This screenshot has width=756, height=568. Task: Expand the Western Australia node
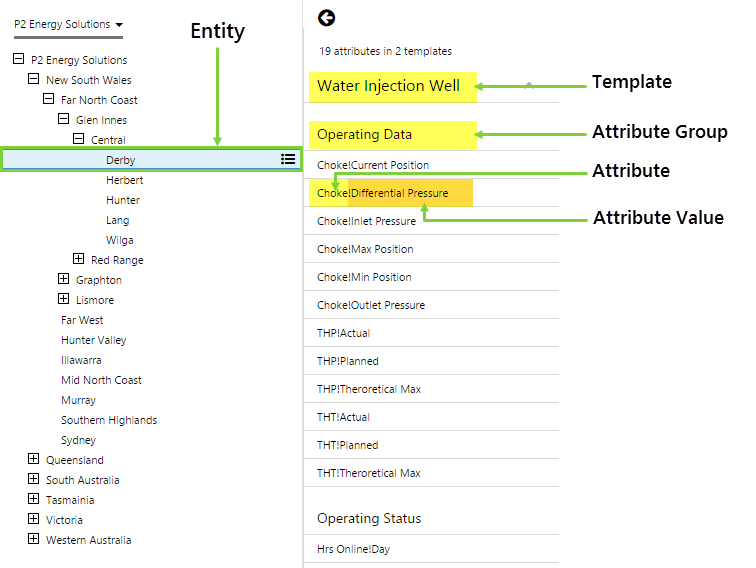[33, 540]
